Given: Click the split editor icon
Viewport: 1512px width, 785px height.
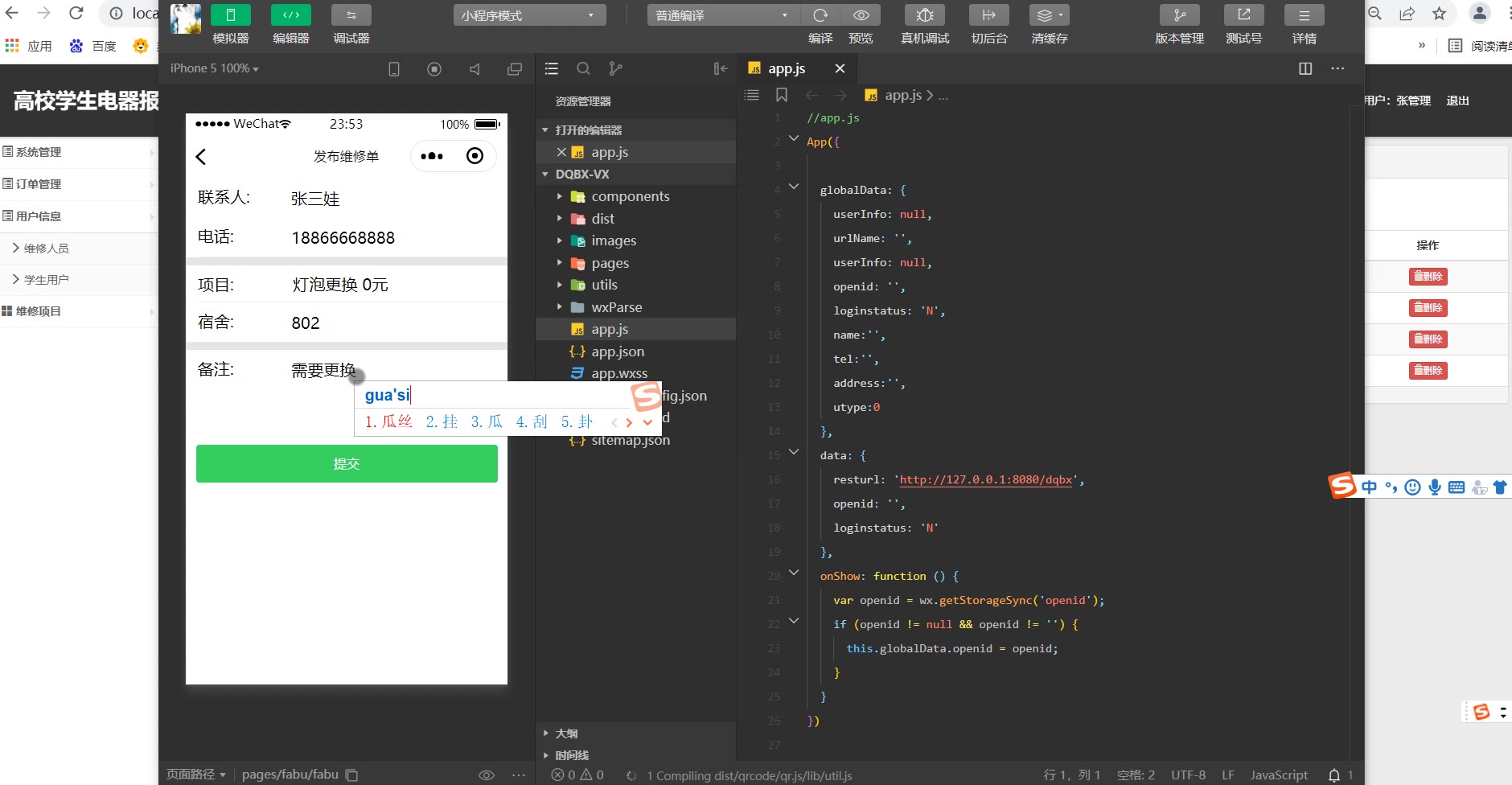Looking at the screenshot, I should click(1305, 69).
